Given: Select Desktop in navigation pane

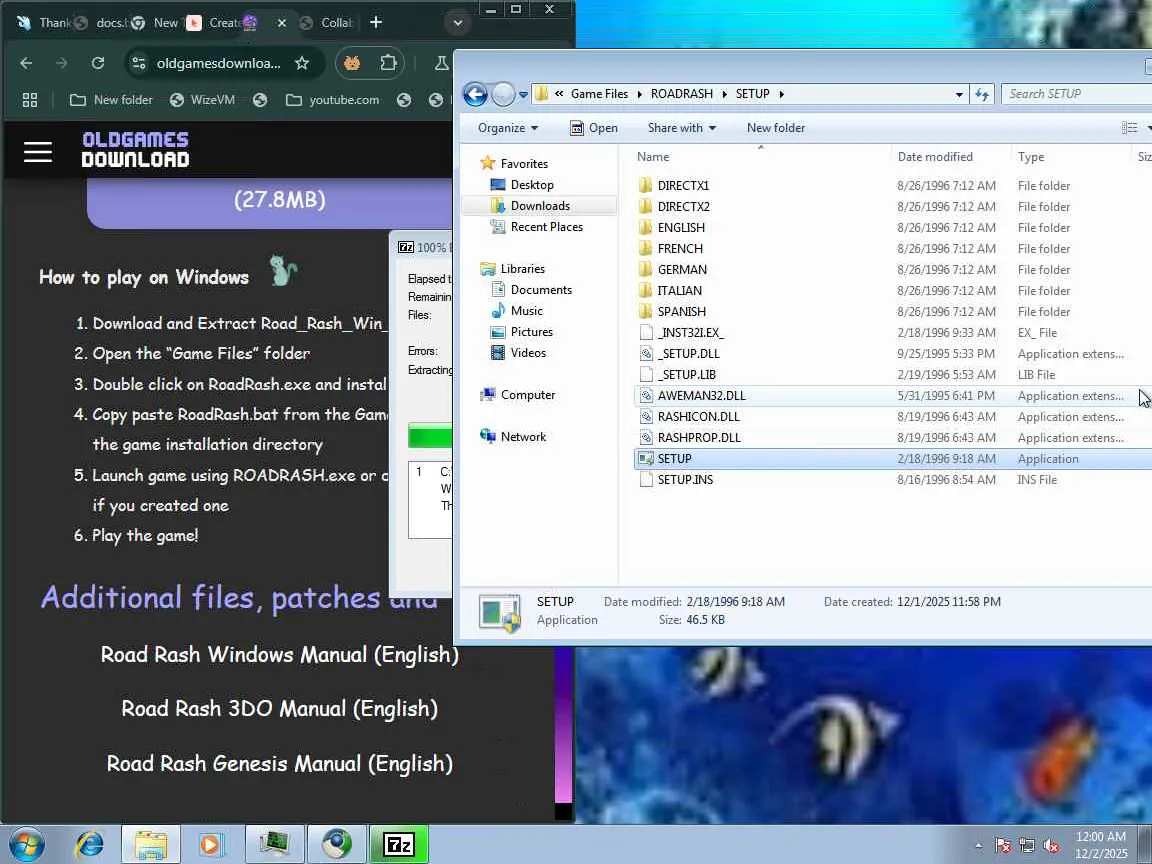Looking at the screenshot, I should (x=532, y=185).
